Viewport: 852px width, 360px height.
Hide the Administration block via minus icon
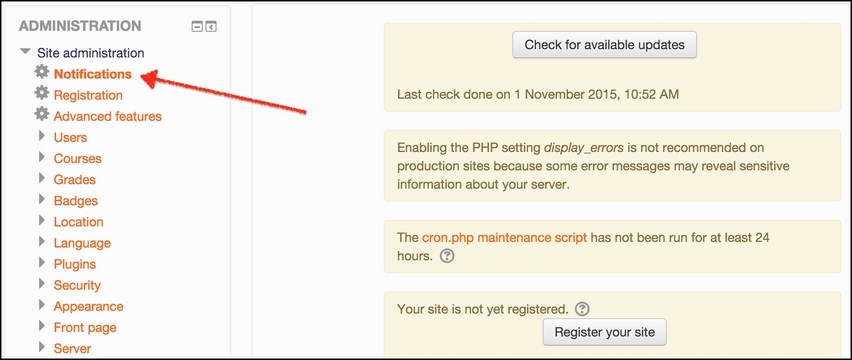(197, 26)
